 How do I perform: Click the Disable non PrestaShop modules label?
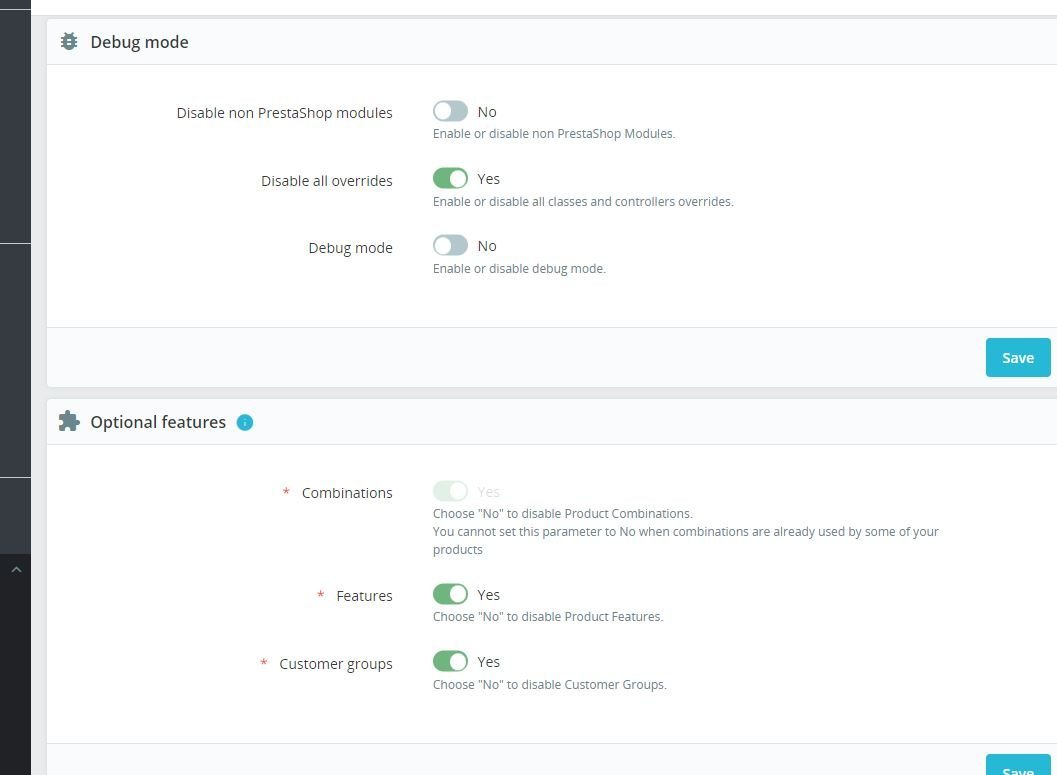click(x=284, y=113)
